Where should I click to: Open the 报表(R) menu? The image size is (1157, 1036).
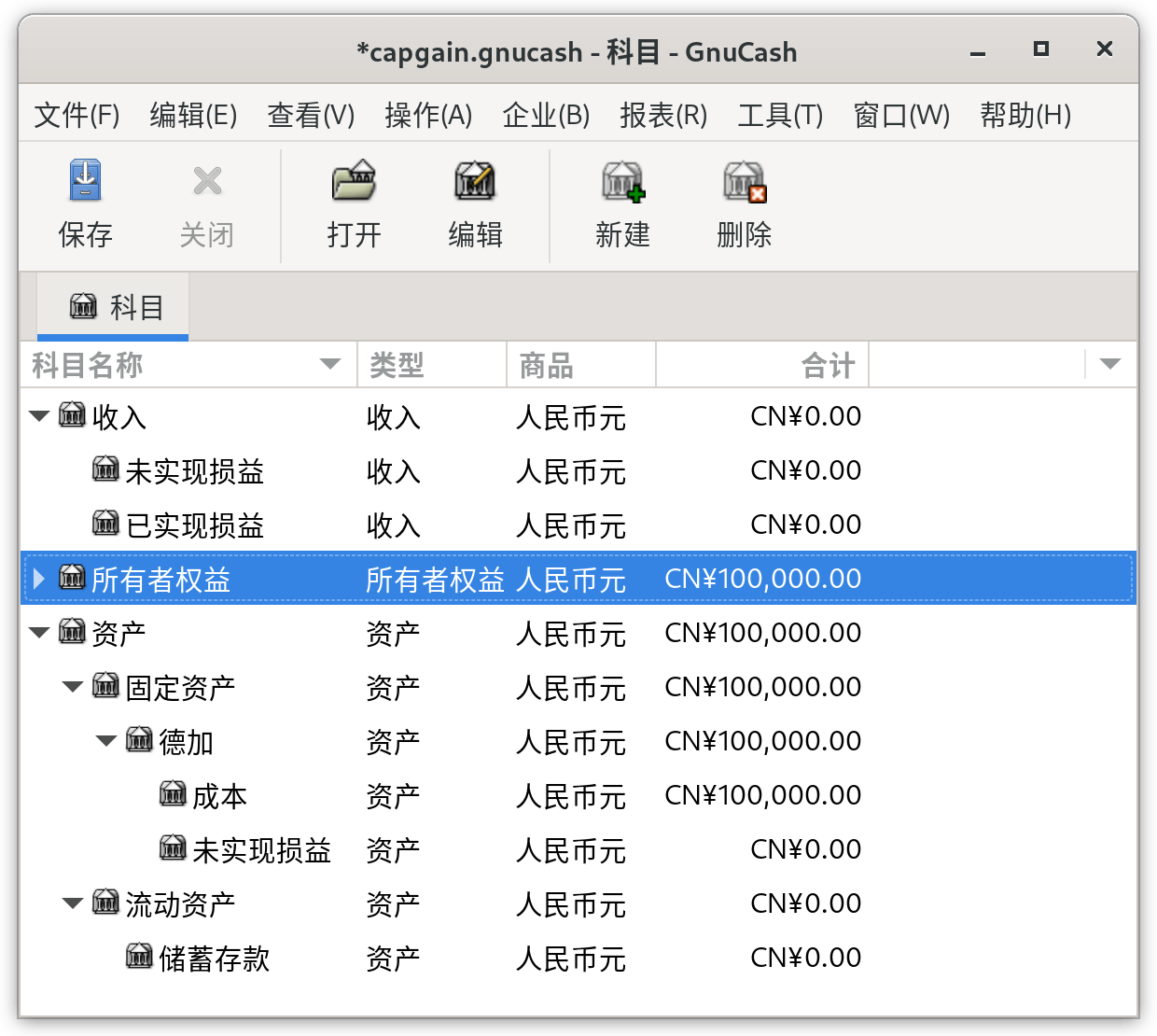pos(663,115)
